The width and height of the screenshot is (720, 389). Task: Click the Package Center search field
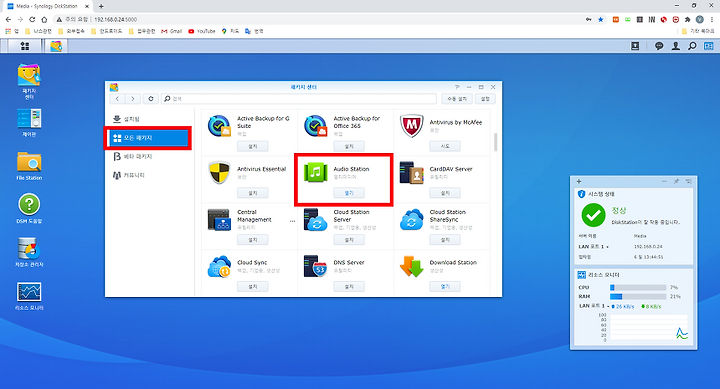coord(299,99)
